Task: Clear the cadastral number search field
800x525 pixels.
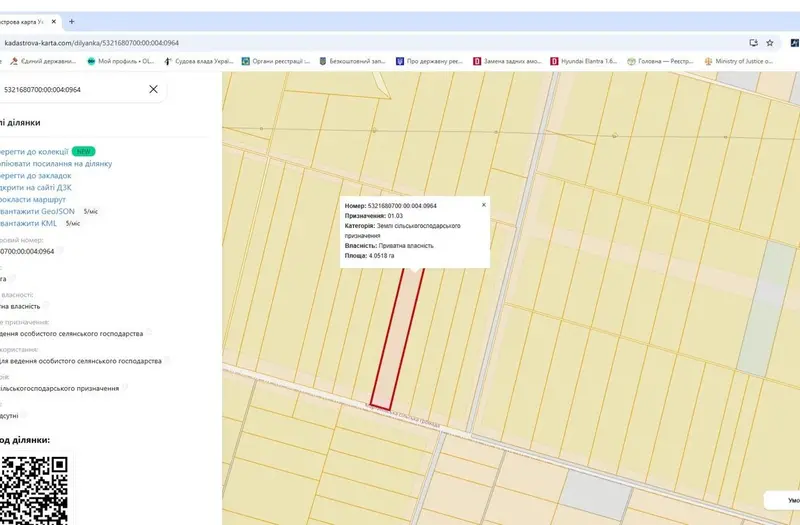Action: click(153, 89)
